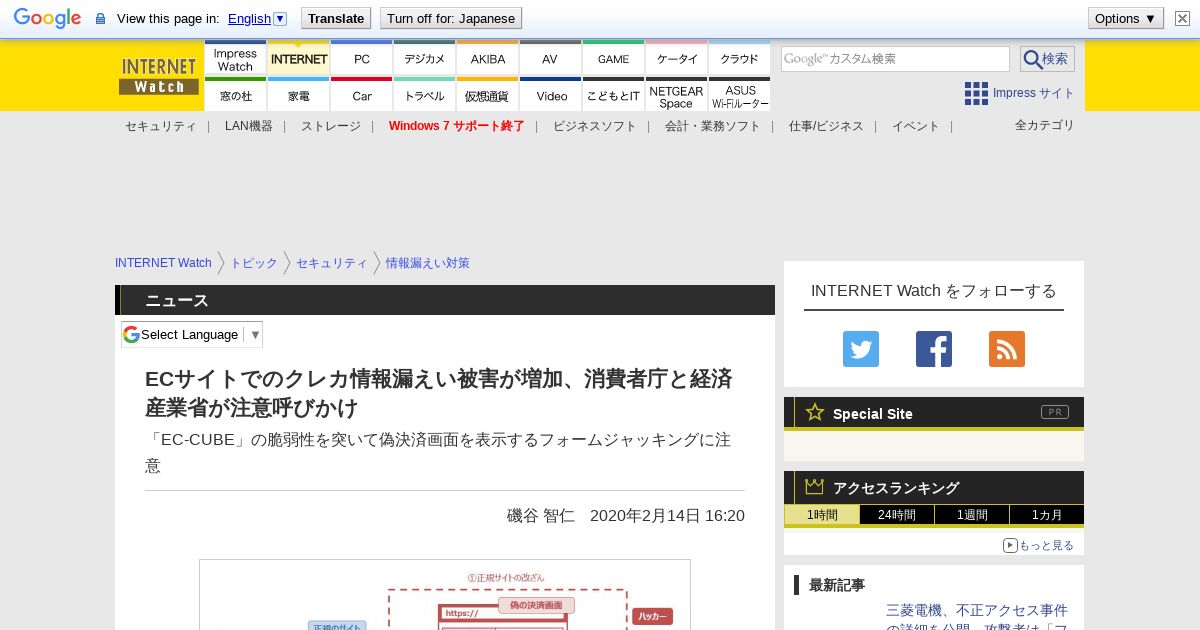Click the author name 磯谷 智仁

coord(541,516)
